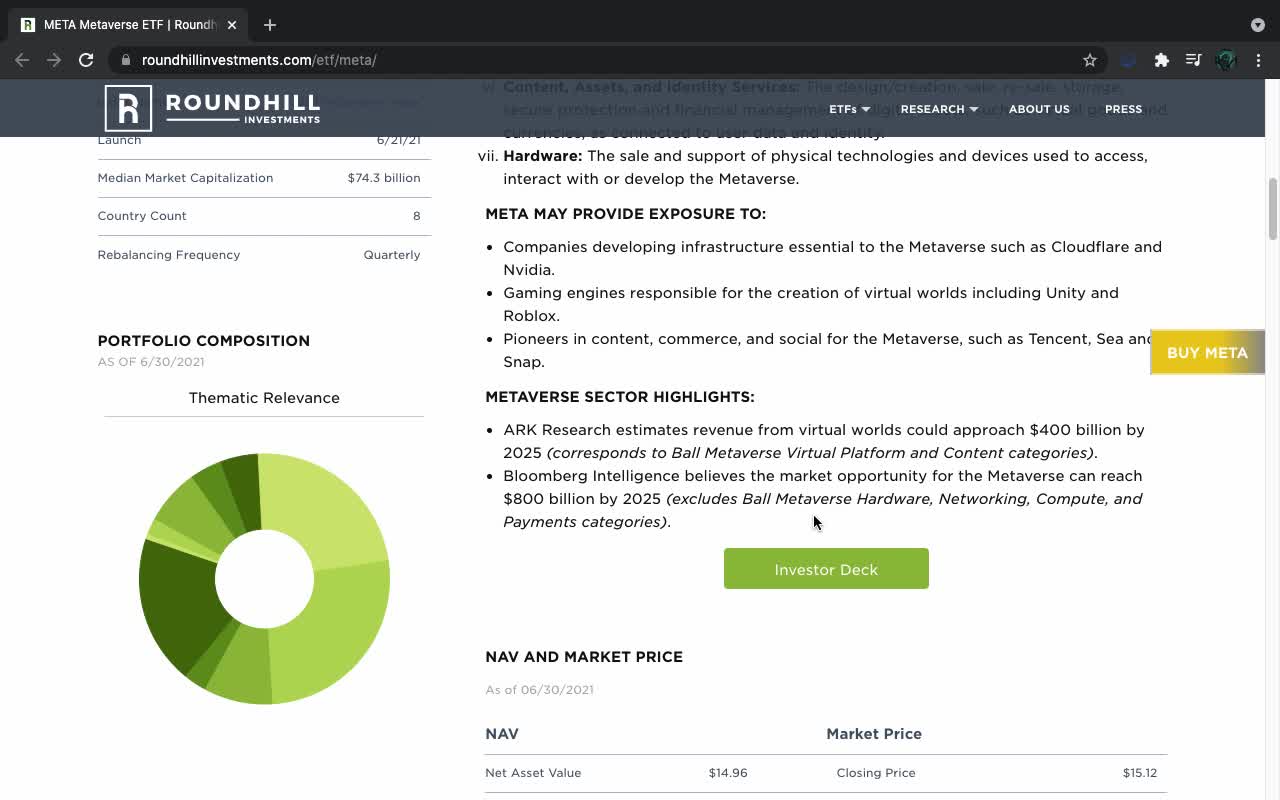1280x800 pixels.
Task: Open the ABOUT US page
Action: point(1039,109)
